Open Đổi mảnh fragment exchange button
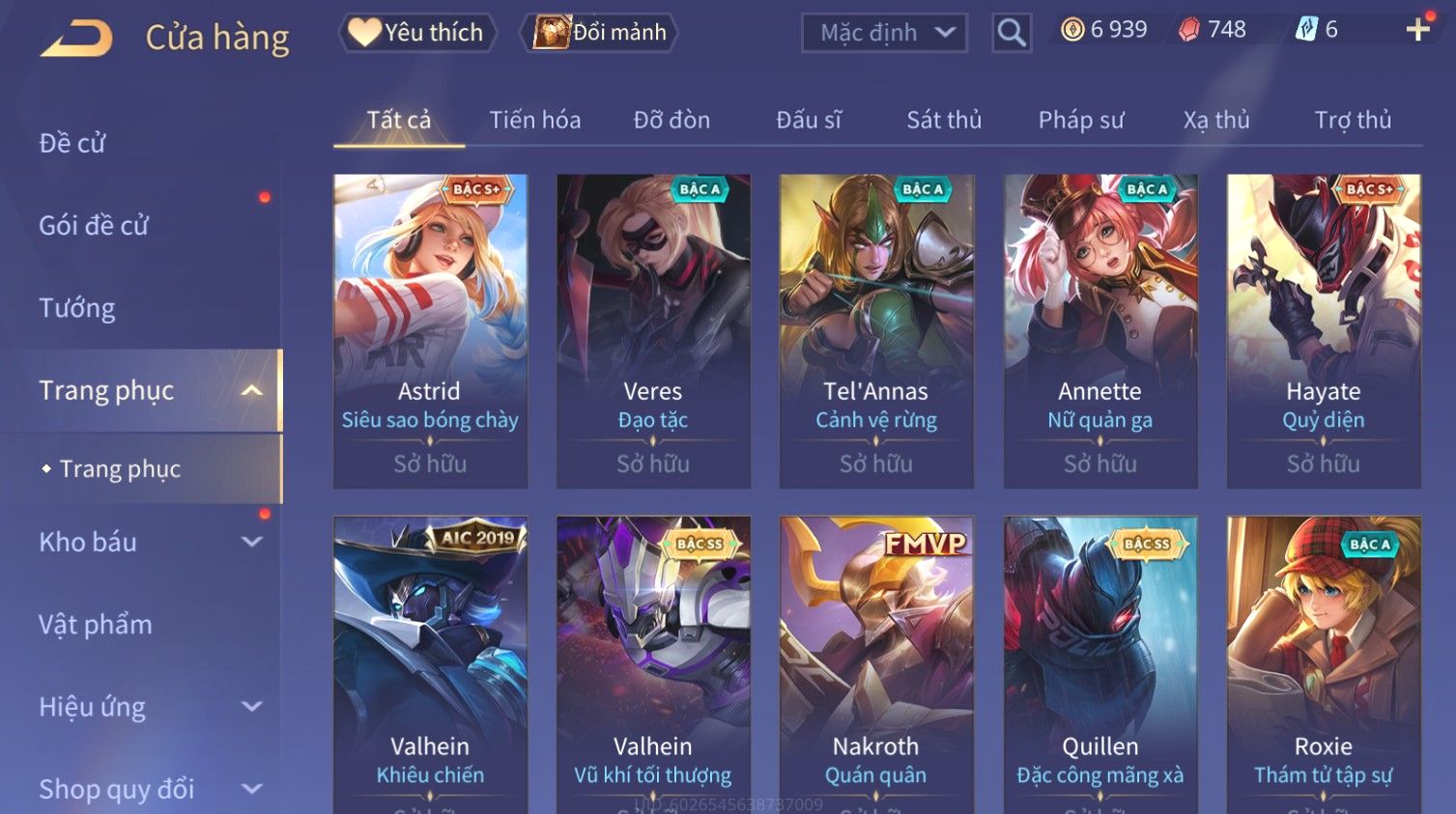This screenshot has width=1456, height=814. click(599, 33)
